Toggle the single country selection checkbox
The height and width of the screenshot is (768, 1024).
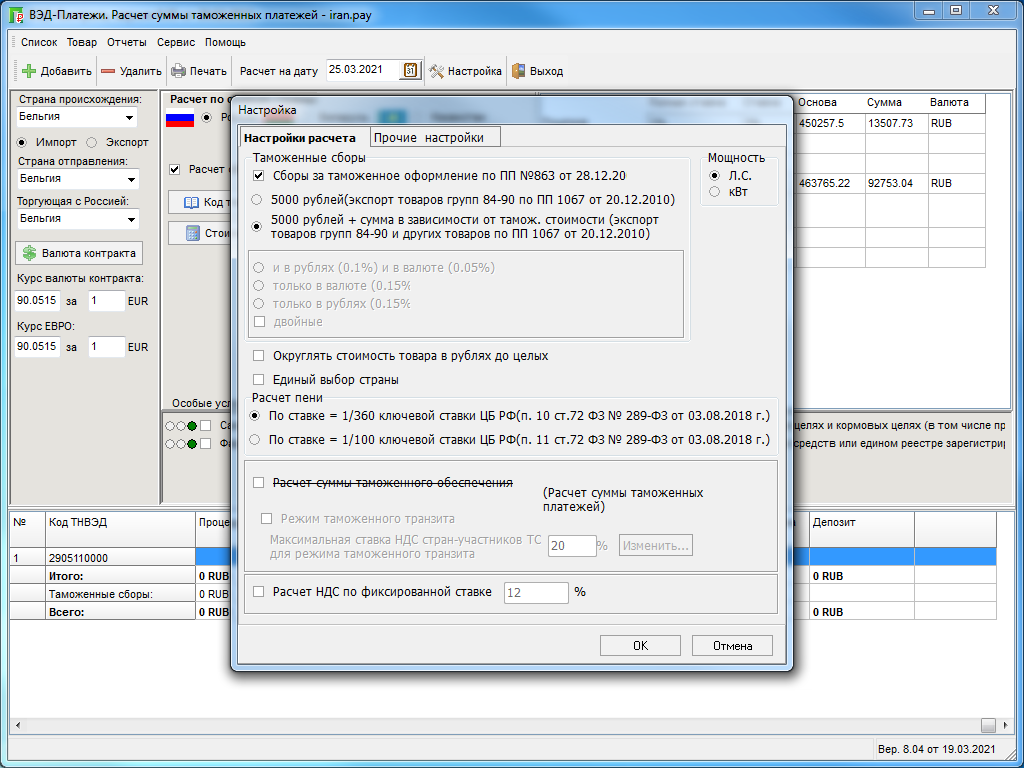[x=259, y=380]
